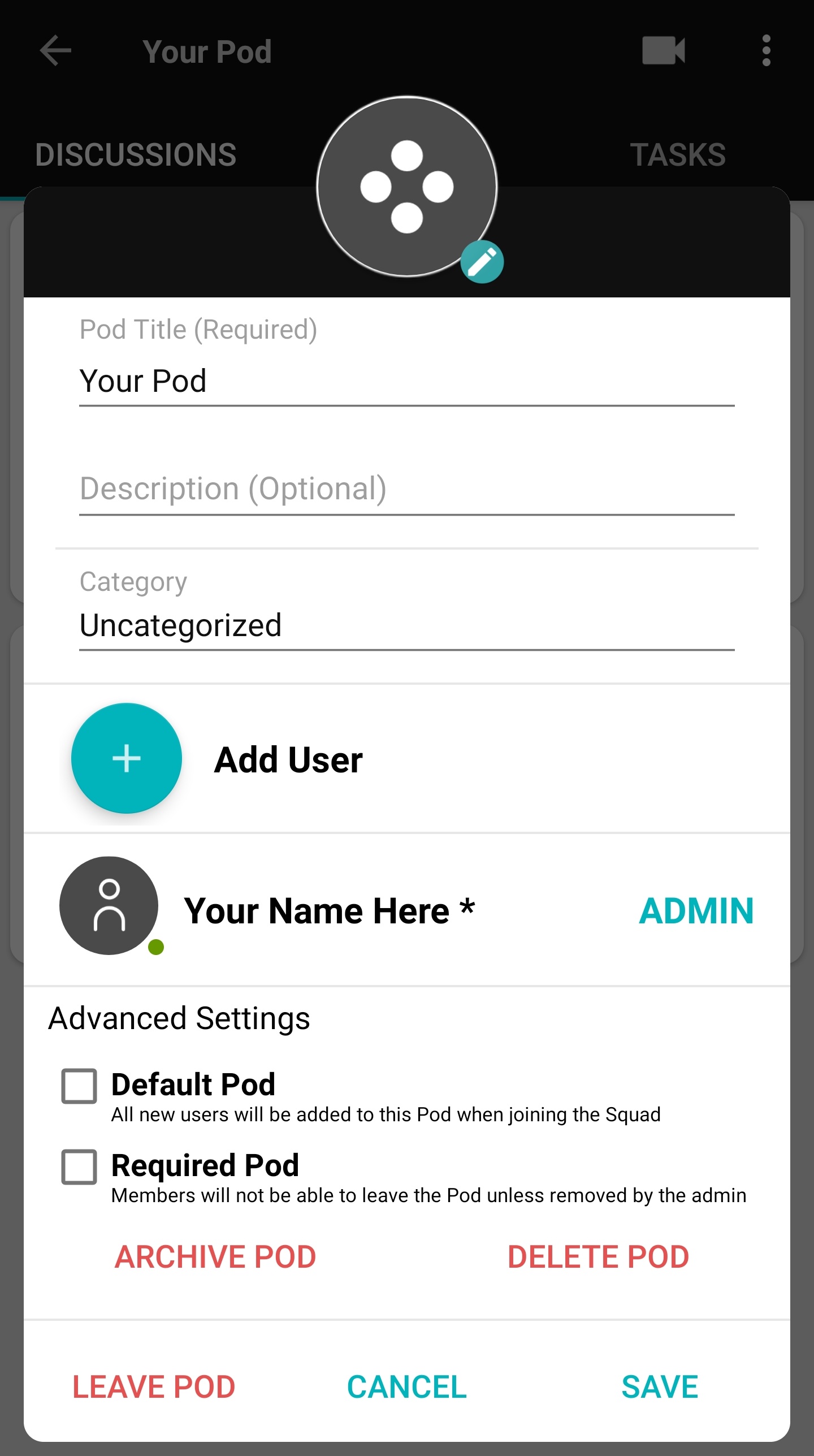
Task: Start a video call with camera icon
Action: coord(664,51)
